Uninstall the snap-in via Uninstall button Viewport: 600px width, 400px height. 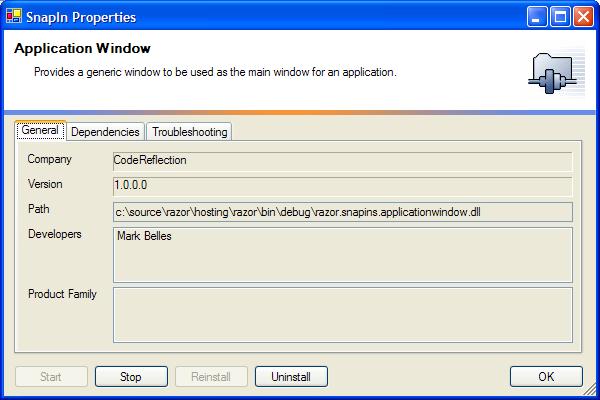coord(291,377)
